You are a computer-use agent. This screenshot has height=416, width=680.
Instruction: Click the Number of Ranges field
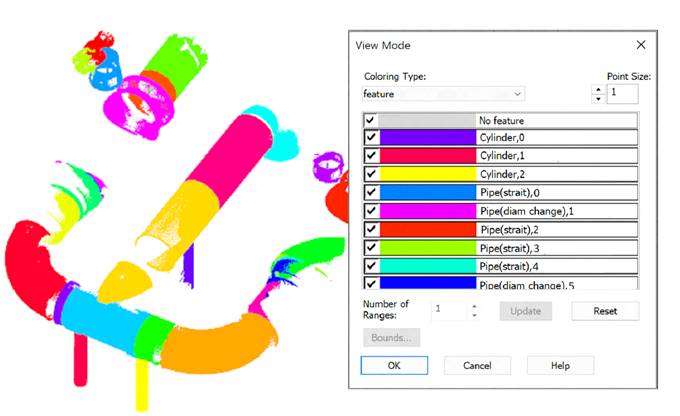coord(450,311)
